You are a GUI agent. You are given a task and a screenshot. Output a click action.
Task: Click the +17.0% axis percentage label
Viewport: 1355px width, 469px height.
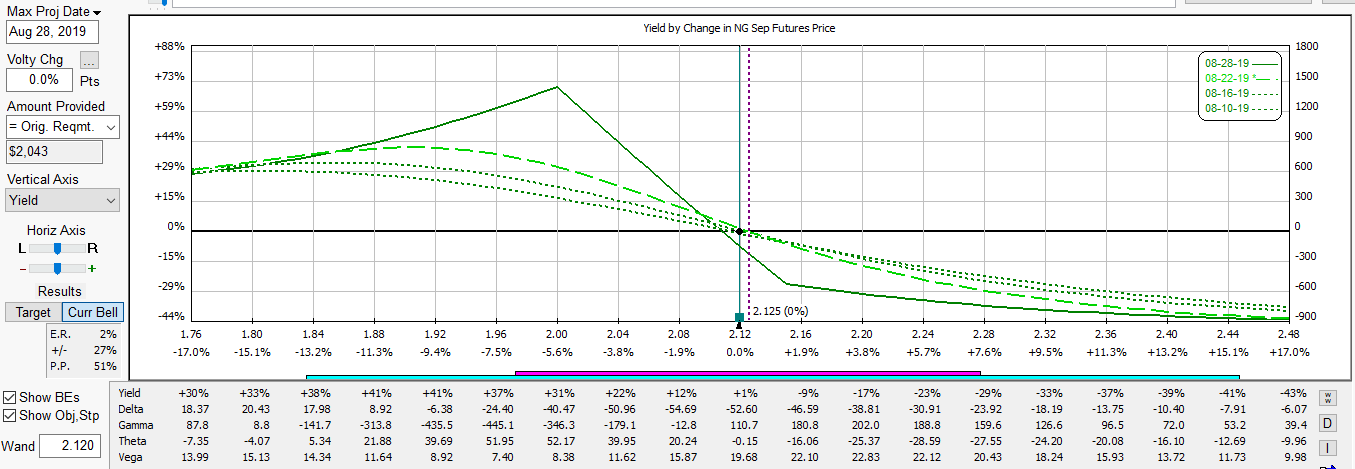[x=1288, y=352]
